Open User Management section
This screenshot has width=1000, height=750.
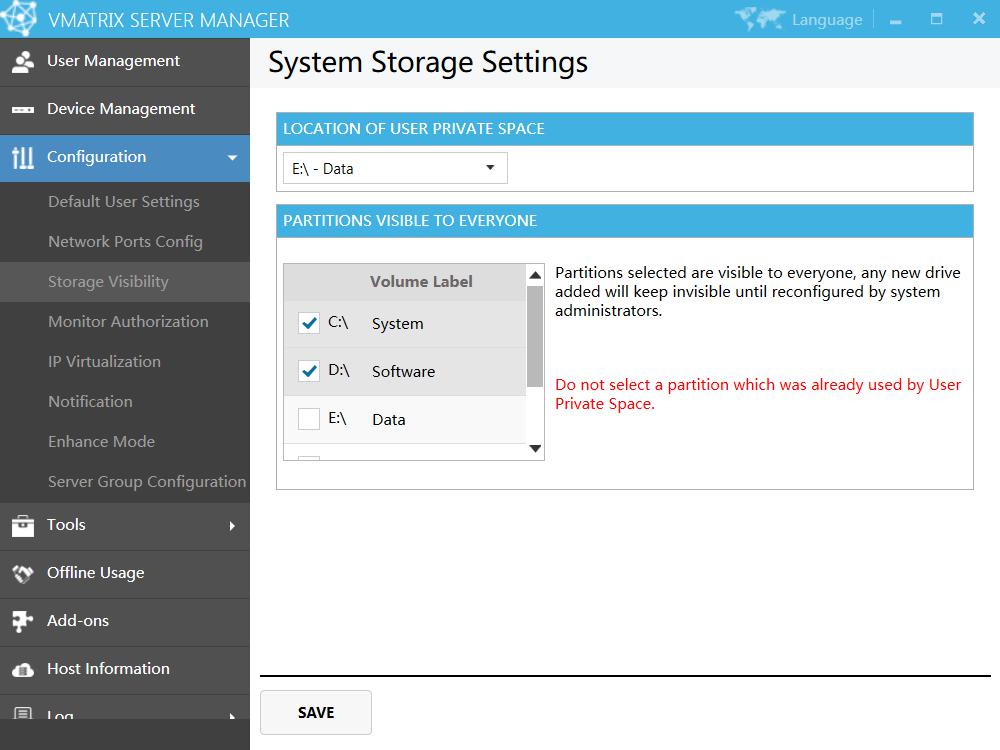[125, 62]
